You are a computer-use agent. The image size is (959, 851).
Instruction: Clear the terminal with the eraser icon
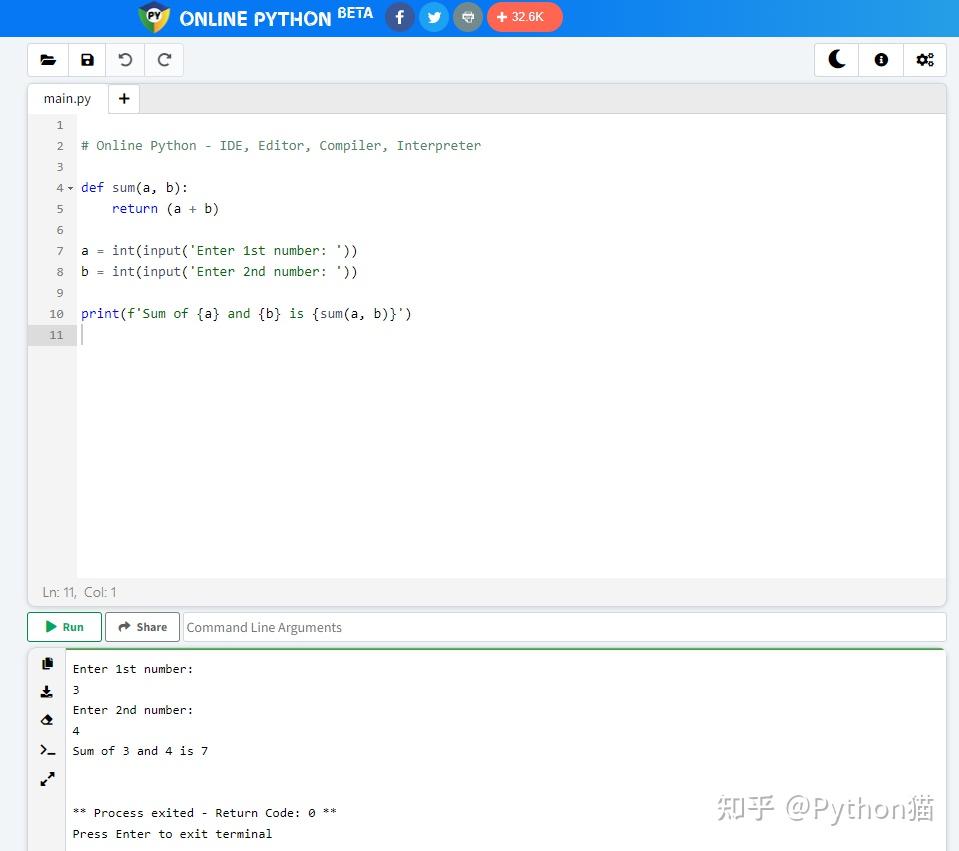tap(47, 720)
